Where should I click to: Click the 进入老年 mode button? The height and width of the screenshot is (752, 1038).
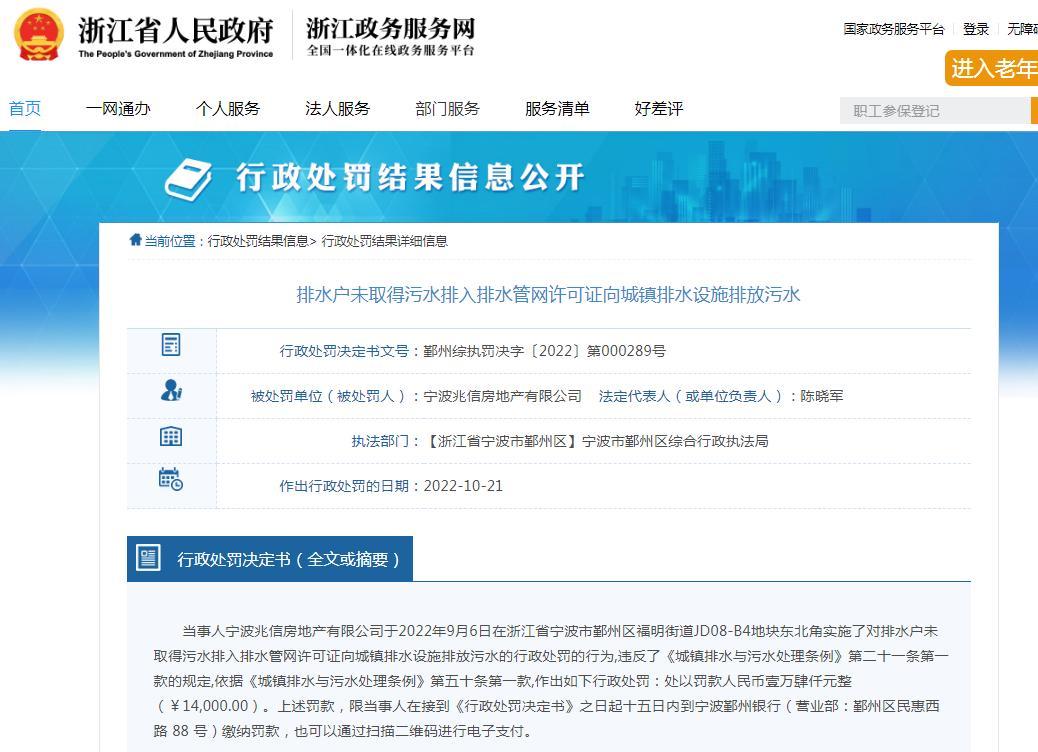(x=992, y=68)
